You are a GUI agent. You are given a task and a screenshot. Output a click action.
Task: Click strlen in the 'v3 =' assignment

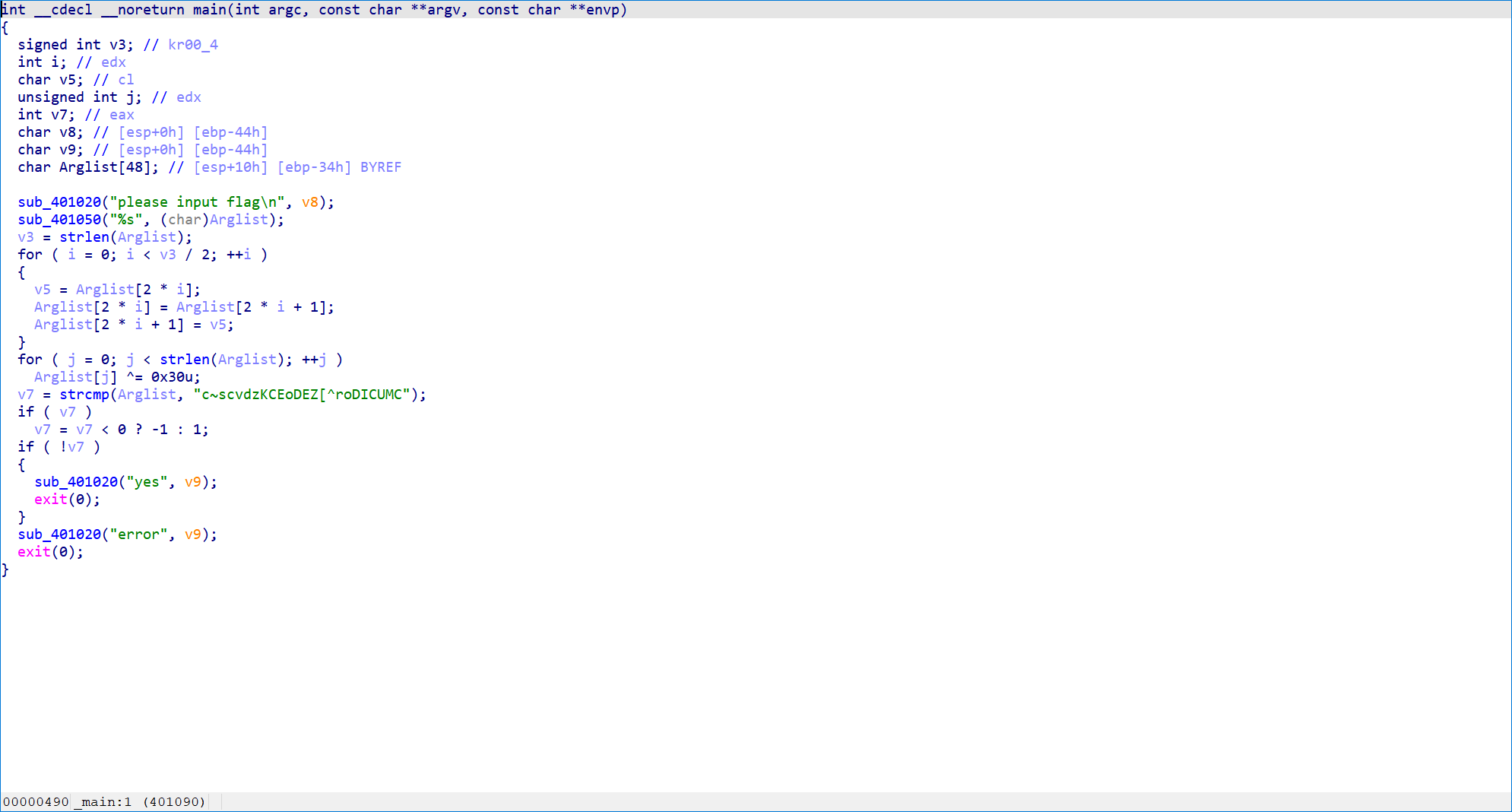pyautogui.click(x=84, y=237)
